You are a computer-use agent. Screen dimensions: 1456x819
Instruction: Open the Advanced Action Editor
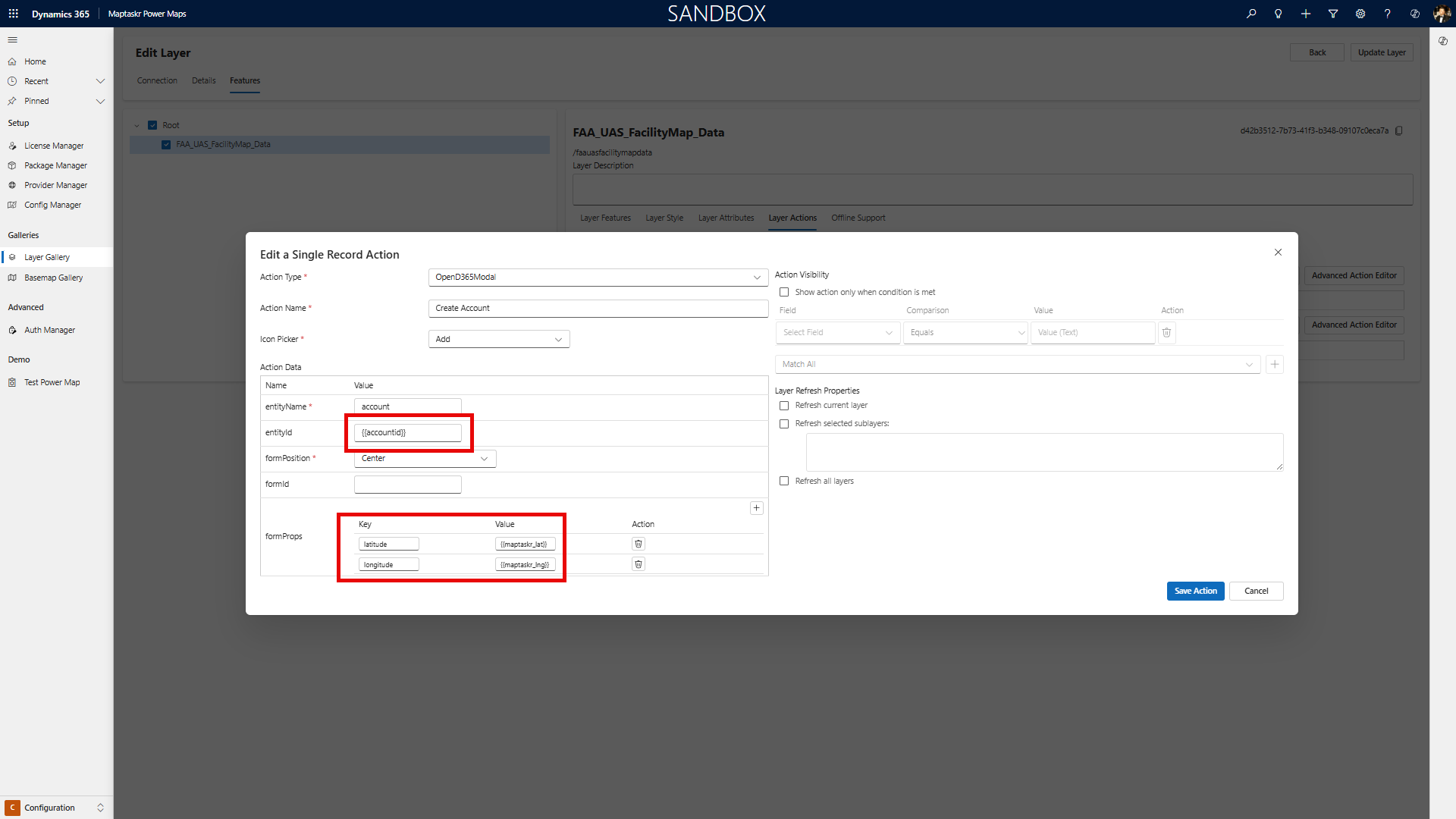(1354, 275)
